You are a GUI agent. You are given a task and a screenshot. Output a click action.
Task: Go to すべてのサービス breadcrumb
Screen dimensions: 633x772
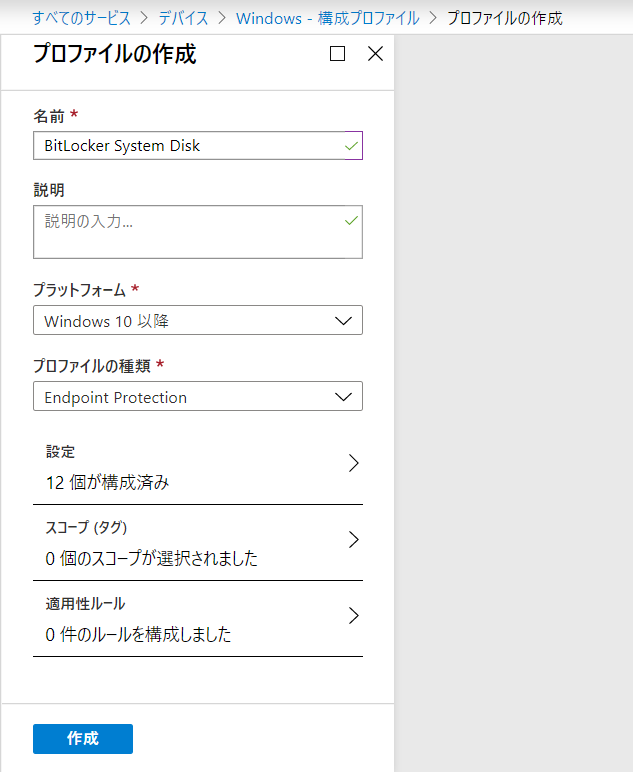pos(82,18)
